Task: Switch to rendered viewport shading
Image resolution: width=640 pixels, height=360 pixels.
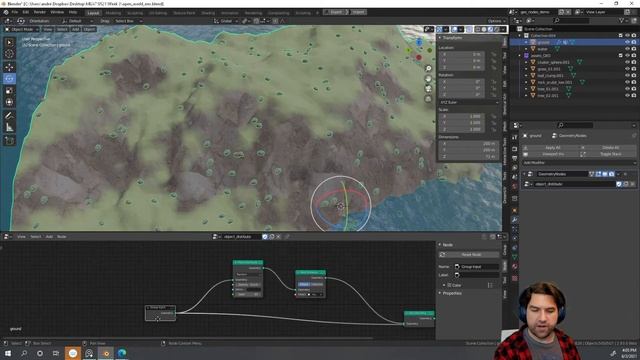Action: 497,29
